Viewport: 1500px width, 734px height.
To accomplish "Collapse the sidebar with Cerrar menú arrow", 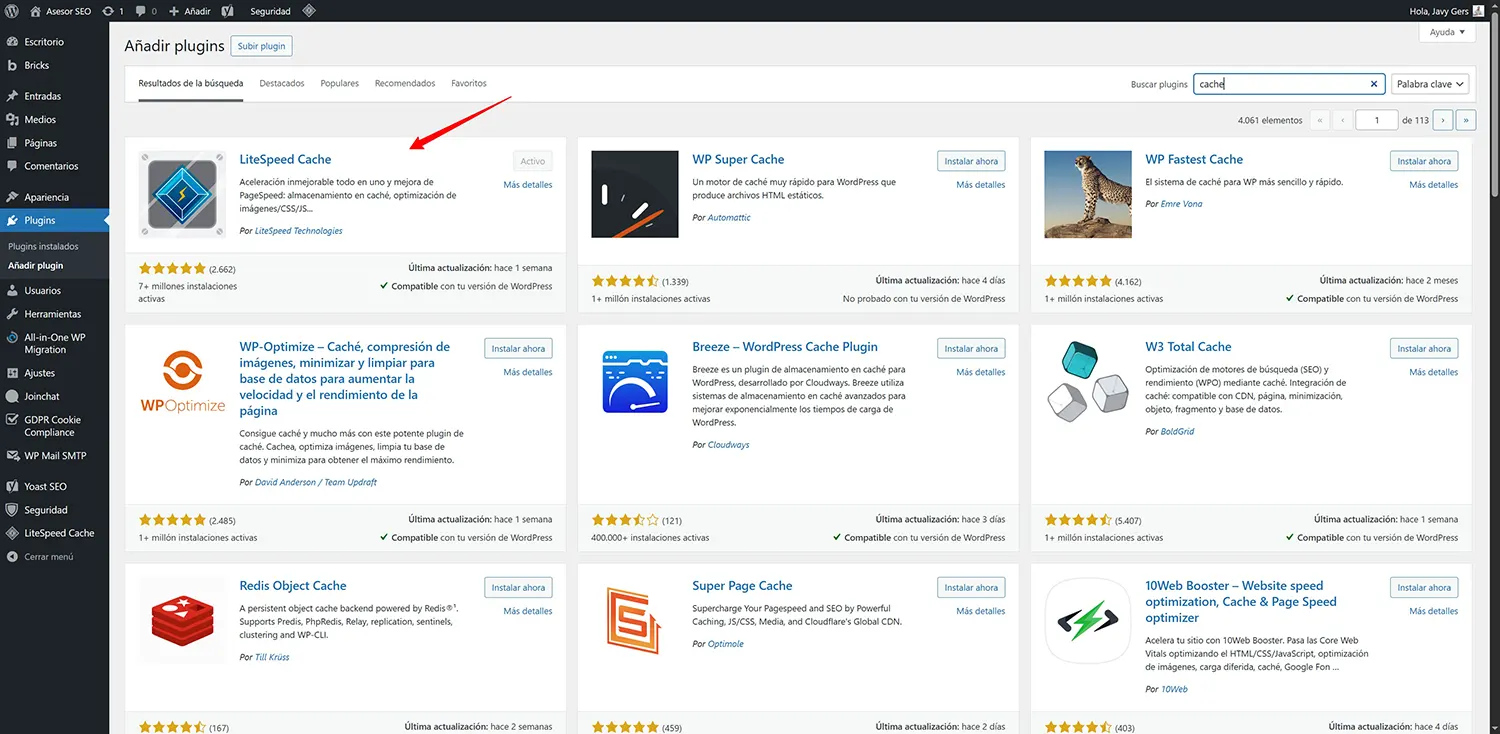I will [x=45, y=557].
